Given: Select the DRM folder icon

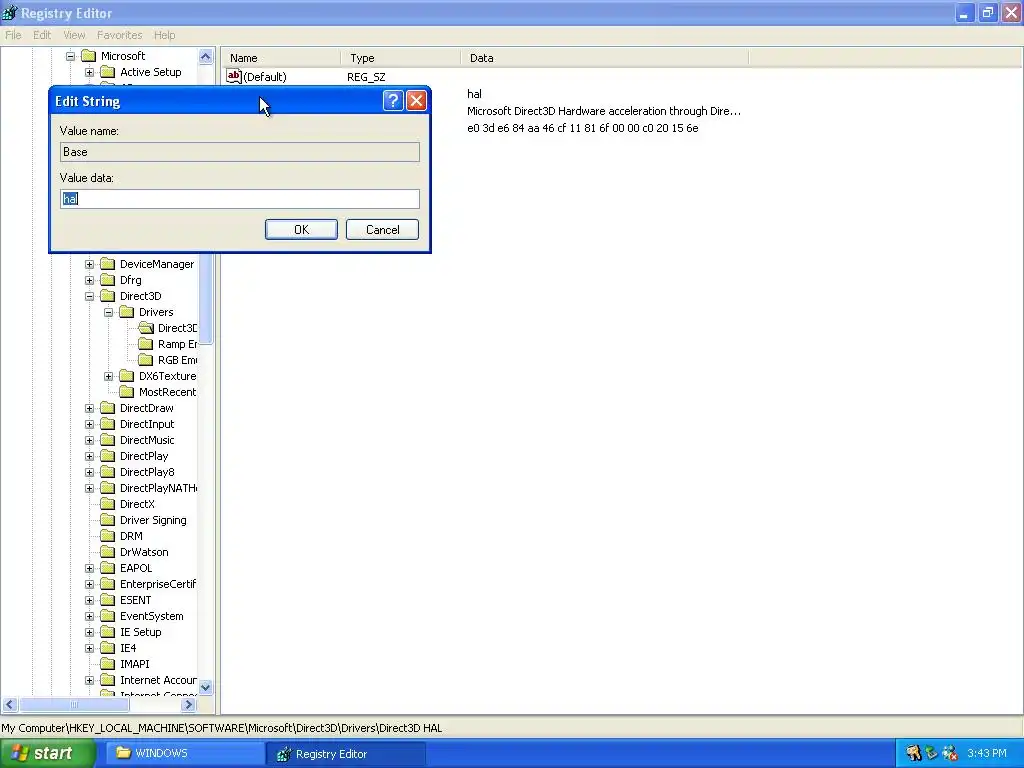Looking at the screenshot, I should click(x=108, y=536).
